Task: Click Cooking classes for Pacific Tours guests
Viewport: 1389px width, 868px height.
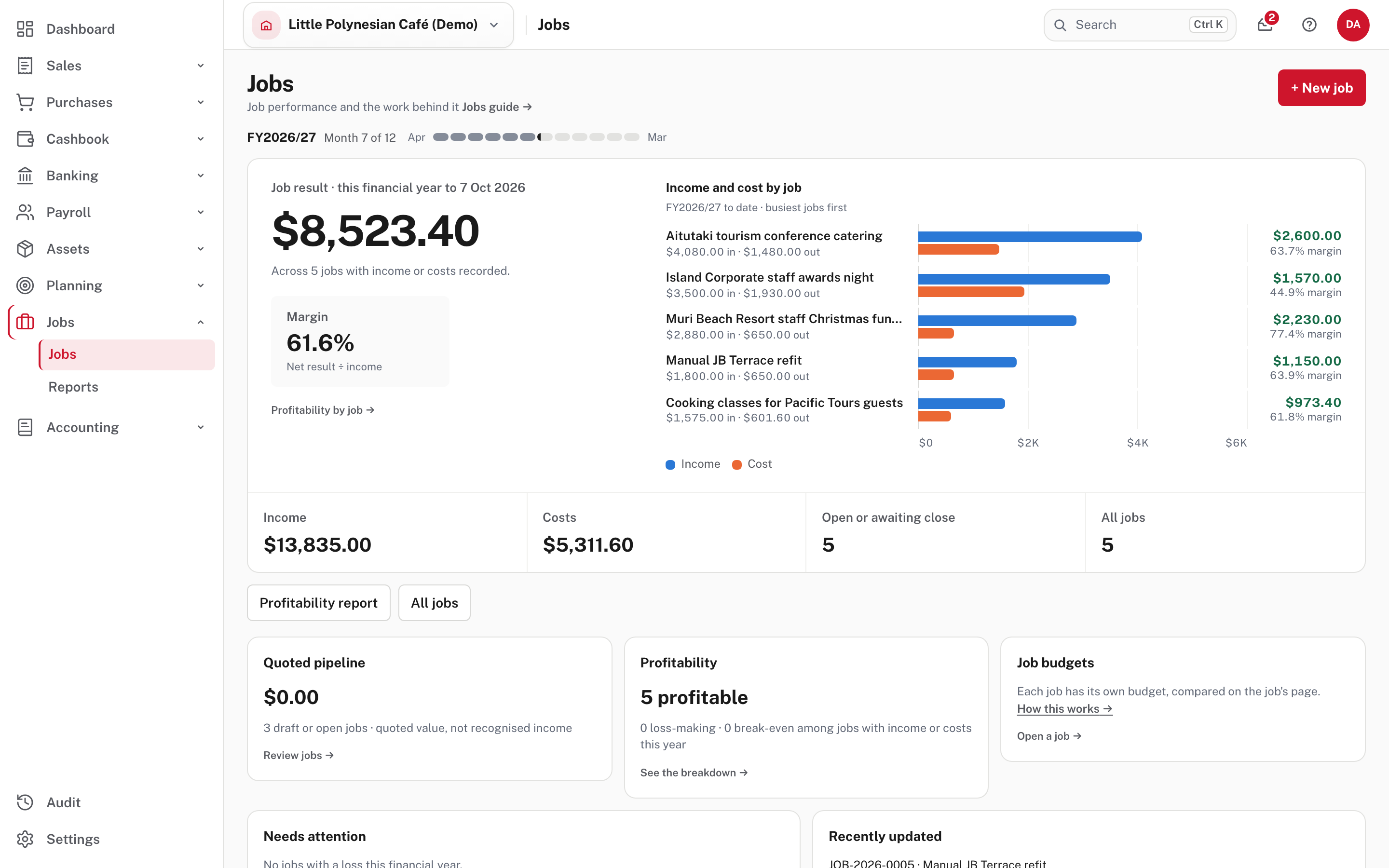Action: (x=784, y=403)
